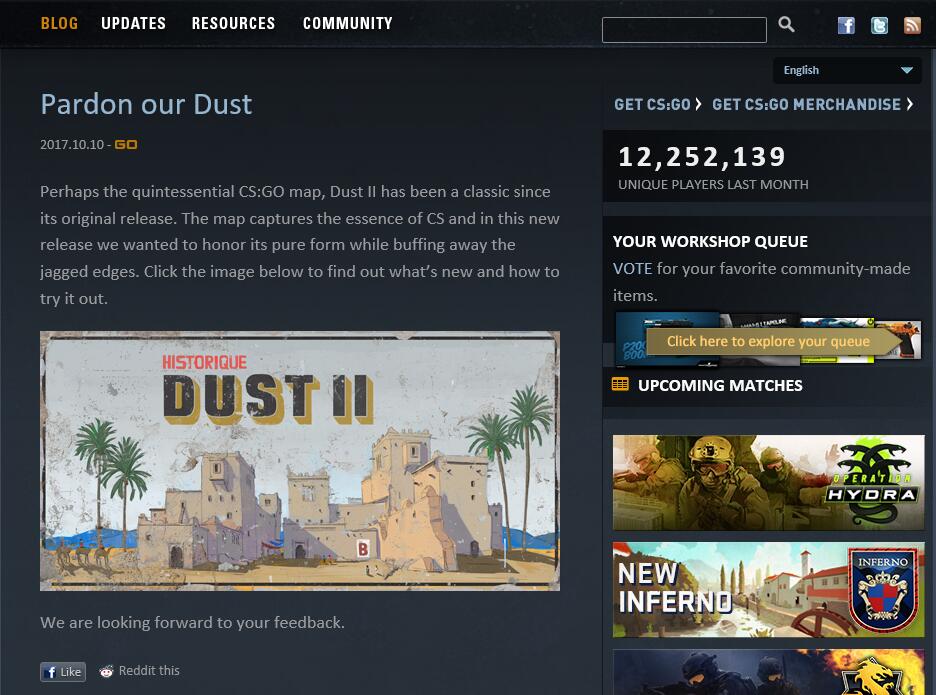Click the VOTE link in workshop queue

click(x=632, y=269)
